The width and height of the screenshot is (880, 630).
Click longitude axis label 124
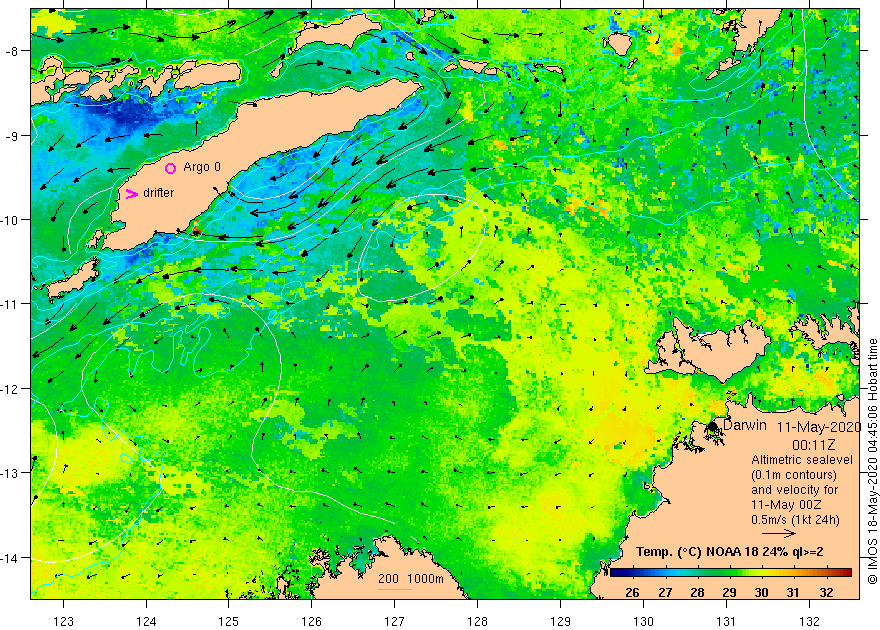tap(146, 621)
